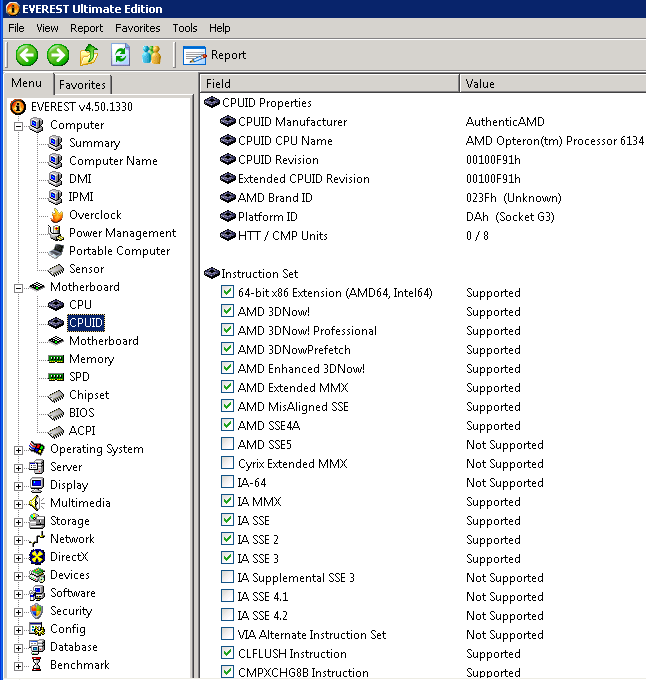Click the Up folder toolbar icon
Screen dimensions: 646x680
(89, 55)
